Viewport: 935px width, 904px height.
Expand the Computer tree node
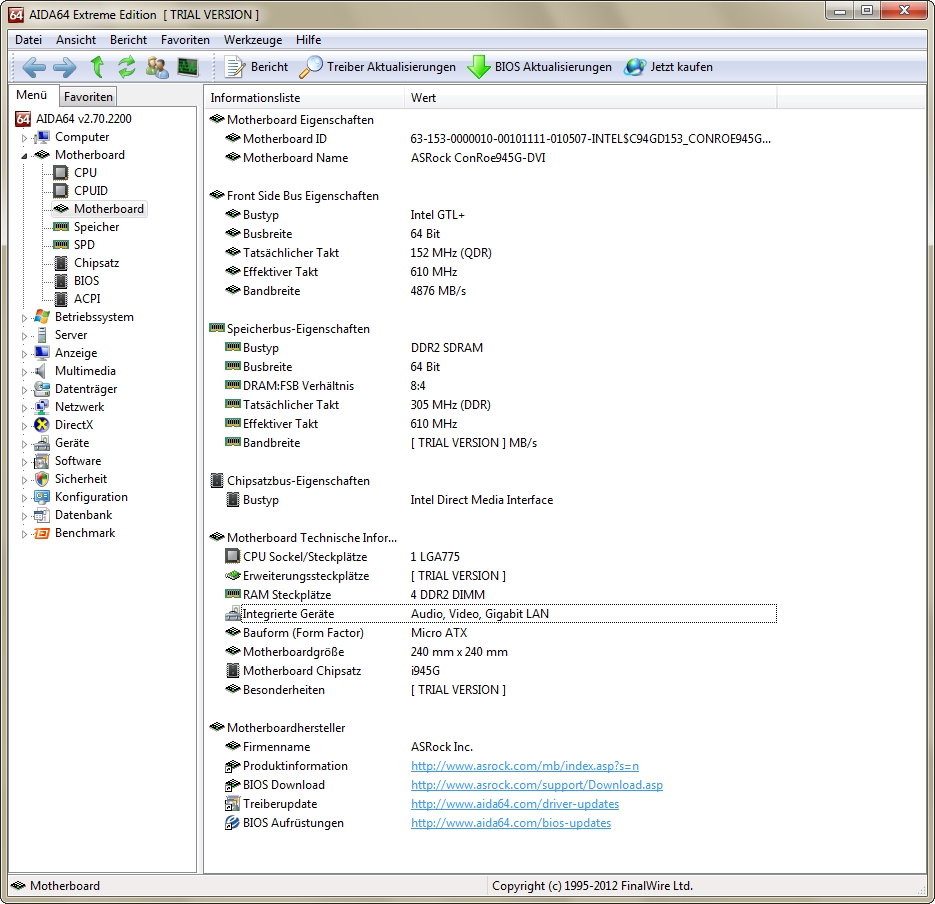[x=25, y=138]
